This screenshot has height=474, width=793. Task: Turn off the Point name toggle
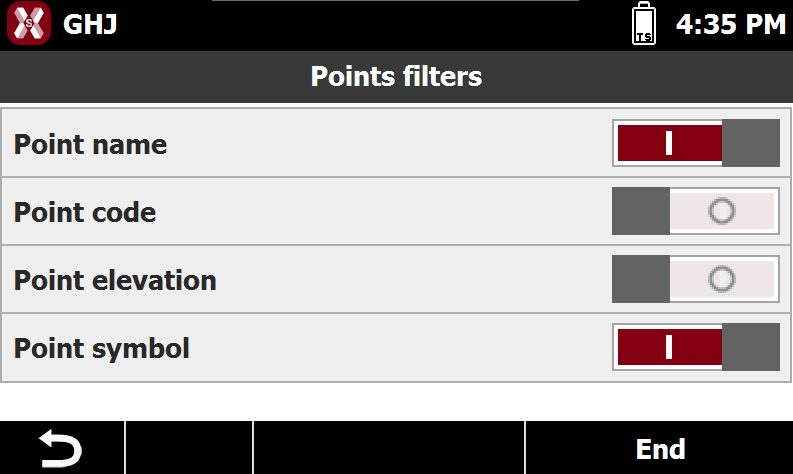click(x=696, y=143)
